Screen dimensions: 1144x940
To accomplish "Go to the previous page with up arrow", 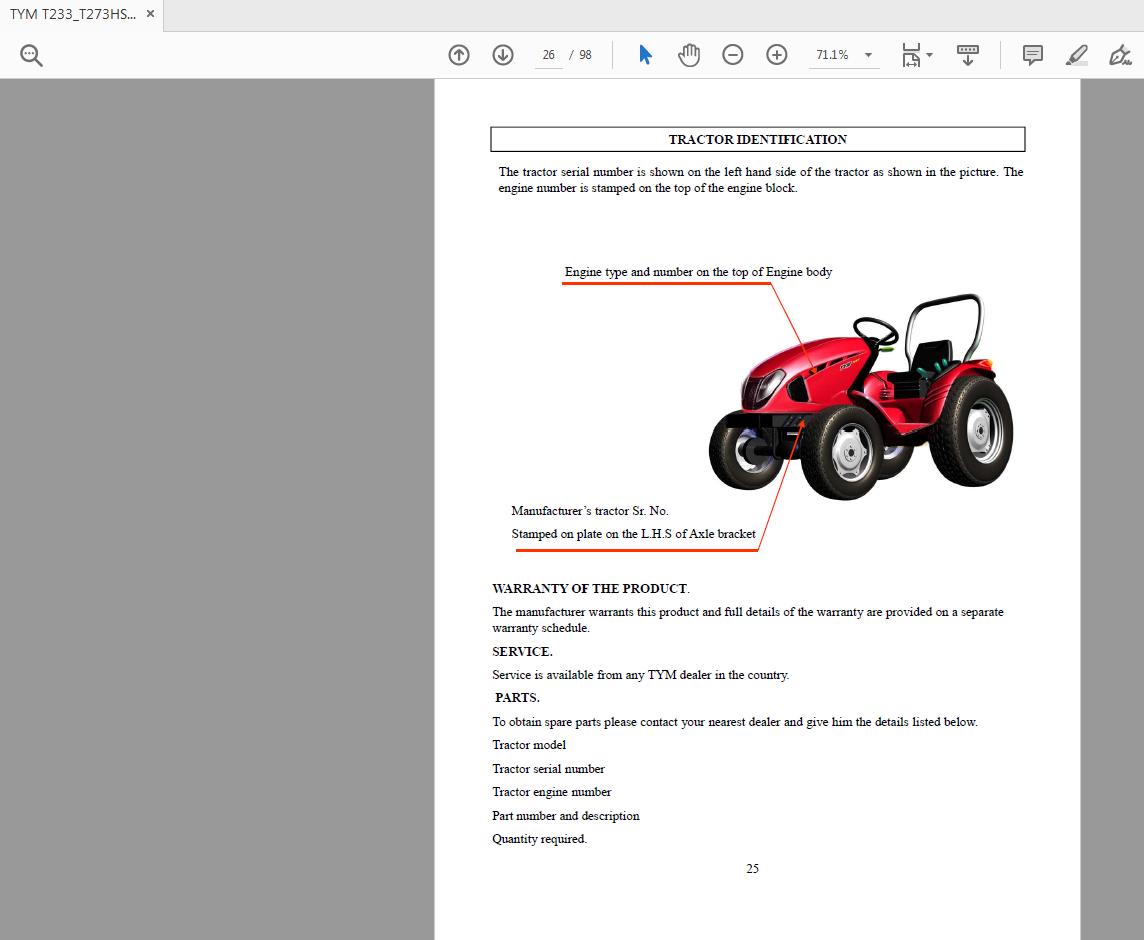I will pos(459,55).
